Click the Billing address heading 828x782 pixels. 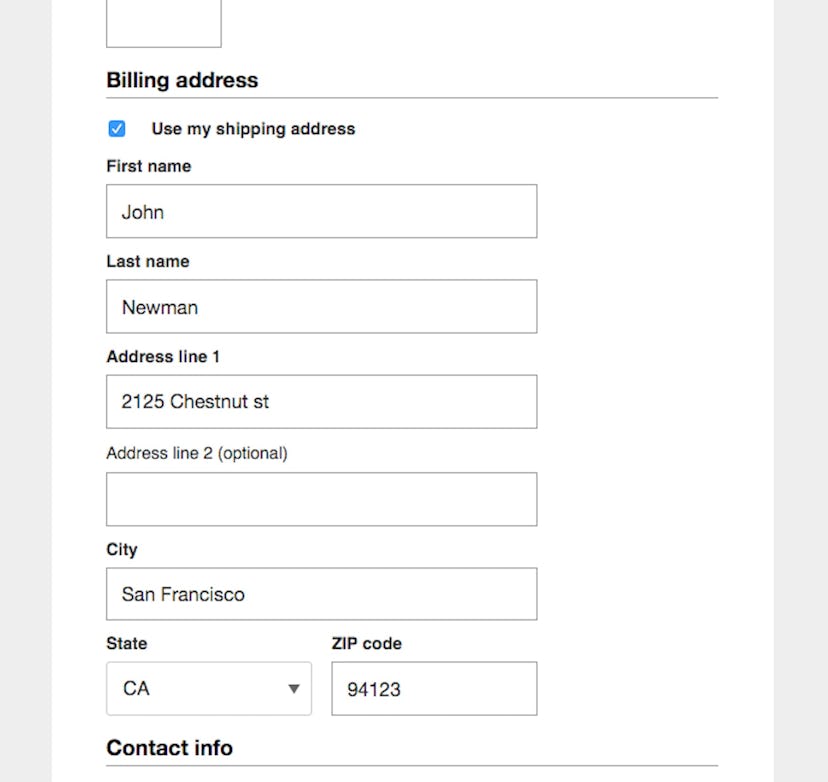182,80
